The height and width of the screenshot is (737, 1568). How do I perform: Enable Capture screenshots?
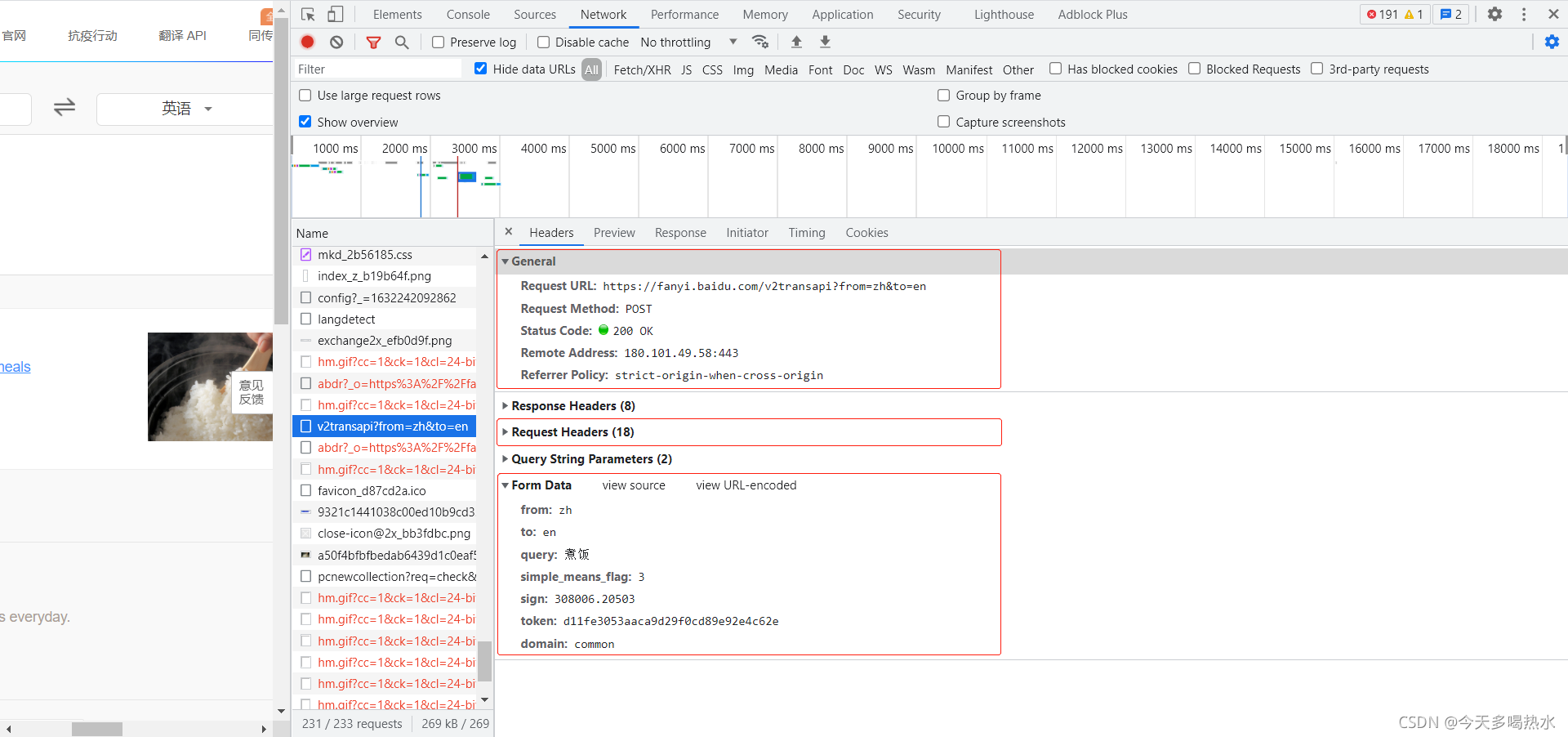click(x=943, y=122)
